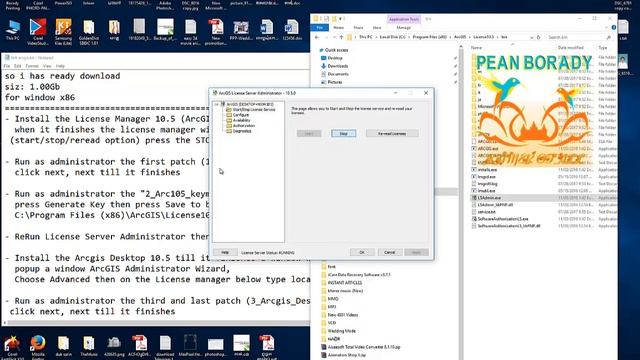The width and height of the screenshot is (640, 360).
Task: Click the Help button in License Server Administrator
Action: (x=225, y=252)
